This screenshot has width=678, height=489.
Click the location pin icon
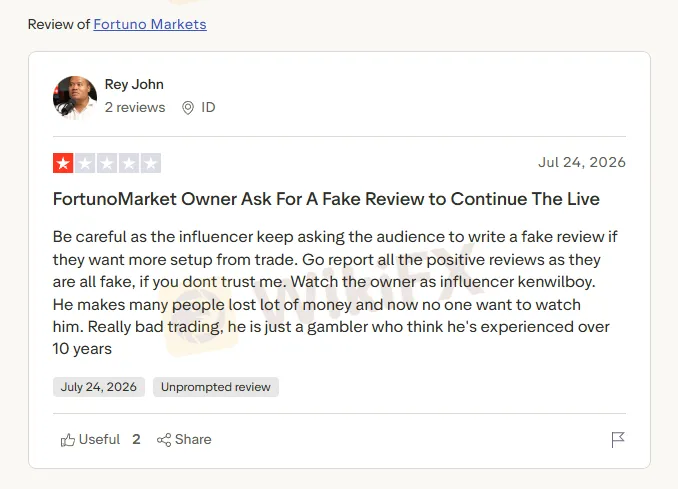[x=188, y=108]
